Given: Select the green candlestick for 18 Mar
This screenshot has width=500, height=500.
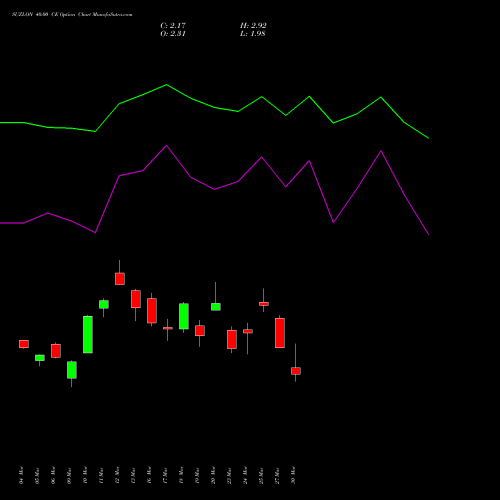Looking at the screenshot, I should (x=184, y=316).
